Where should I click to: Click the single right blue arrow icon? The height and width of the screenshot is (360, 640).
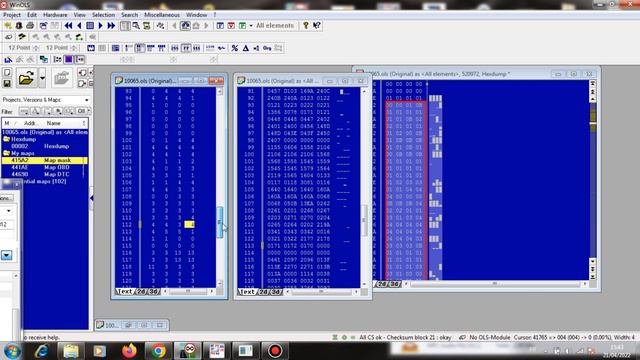click(100, 25)
